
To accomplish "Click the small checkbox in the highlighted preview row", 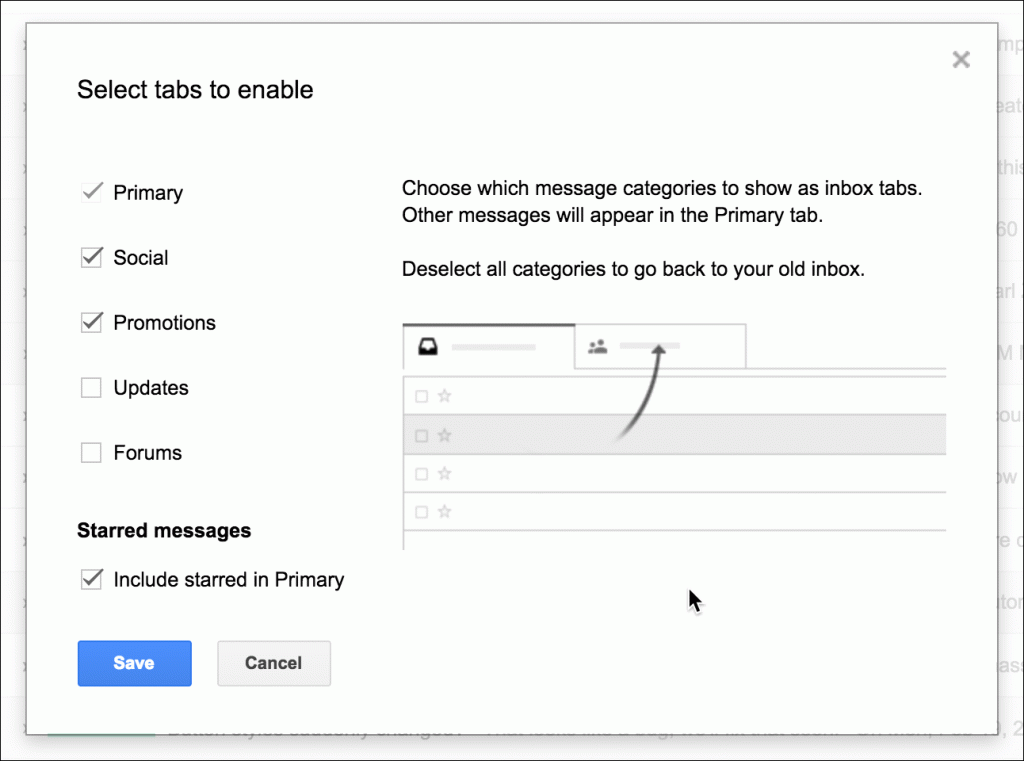I will pos(421,436).
